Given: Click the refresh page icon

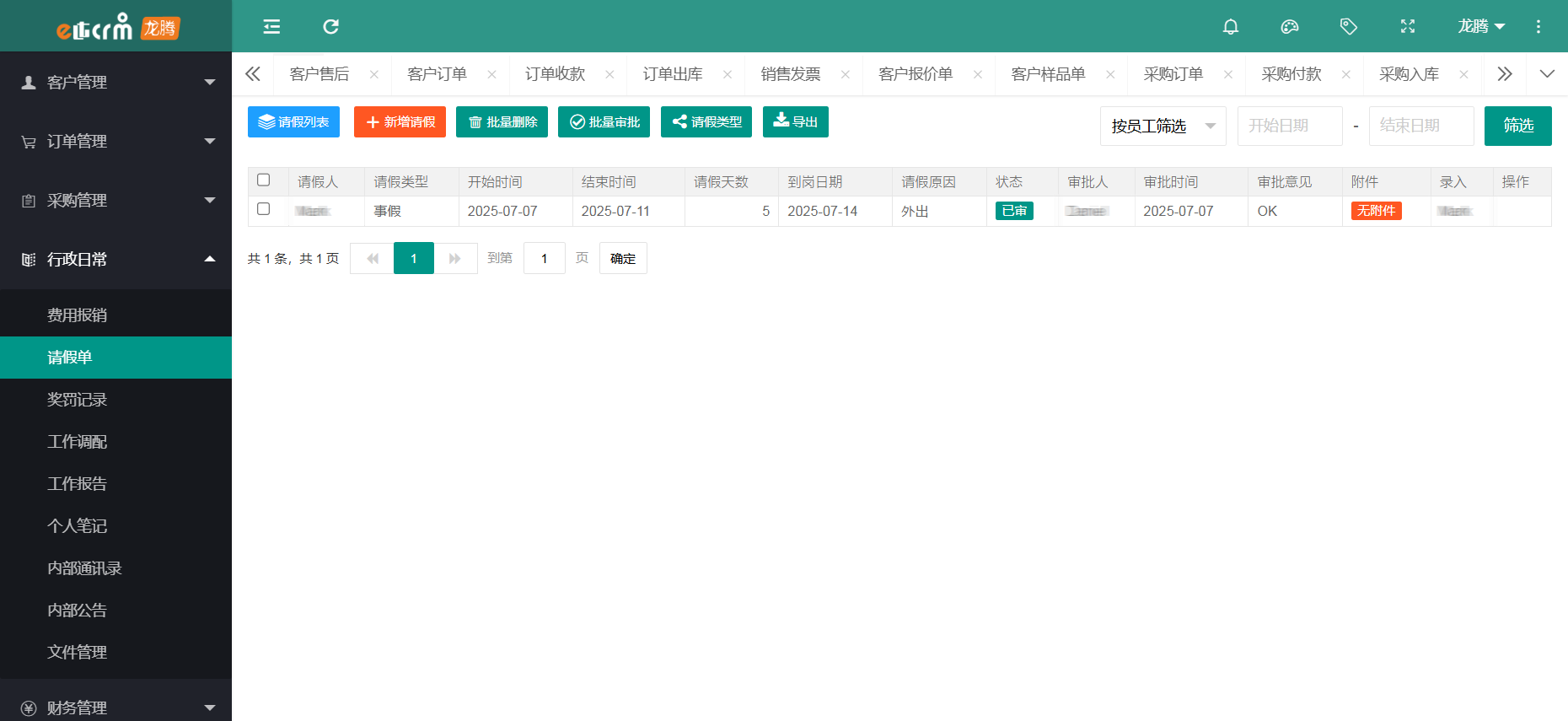Looking at the screenshot, I should tap(330, 26).
